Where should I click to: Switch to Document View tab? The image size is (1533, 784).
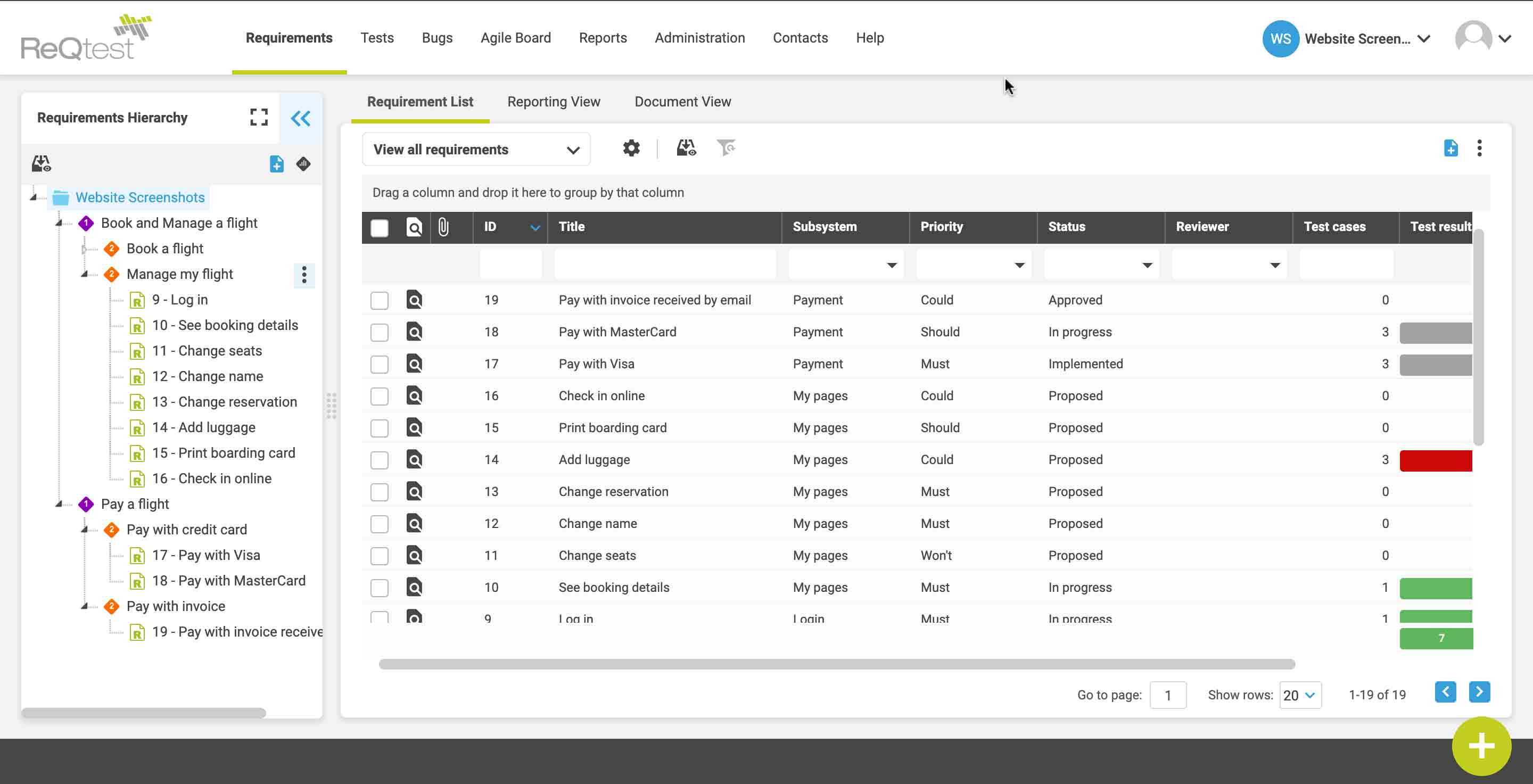682,102
